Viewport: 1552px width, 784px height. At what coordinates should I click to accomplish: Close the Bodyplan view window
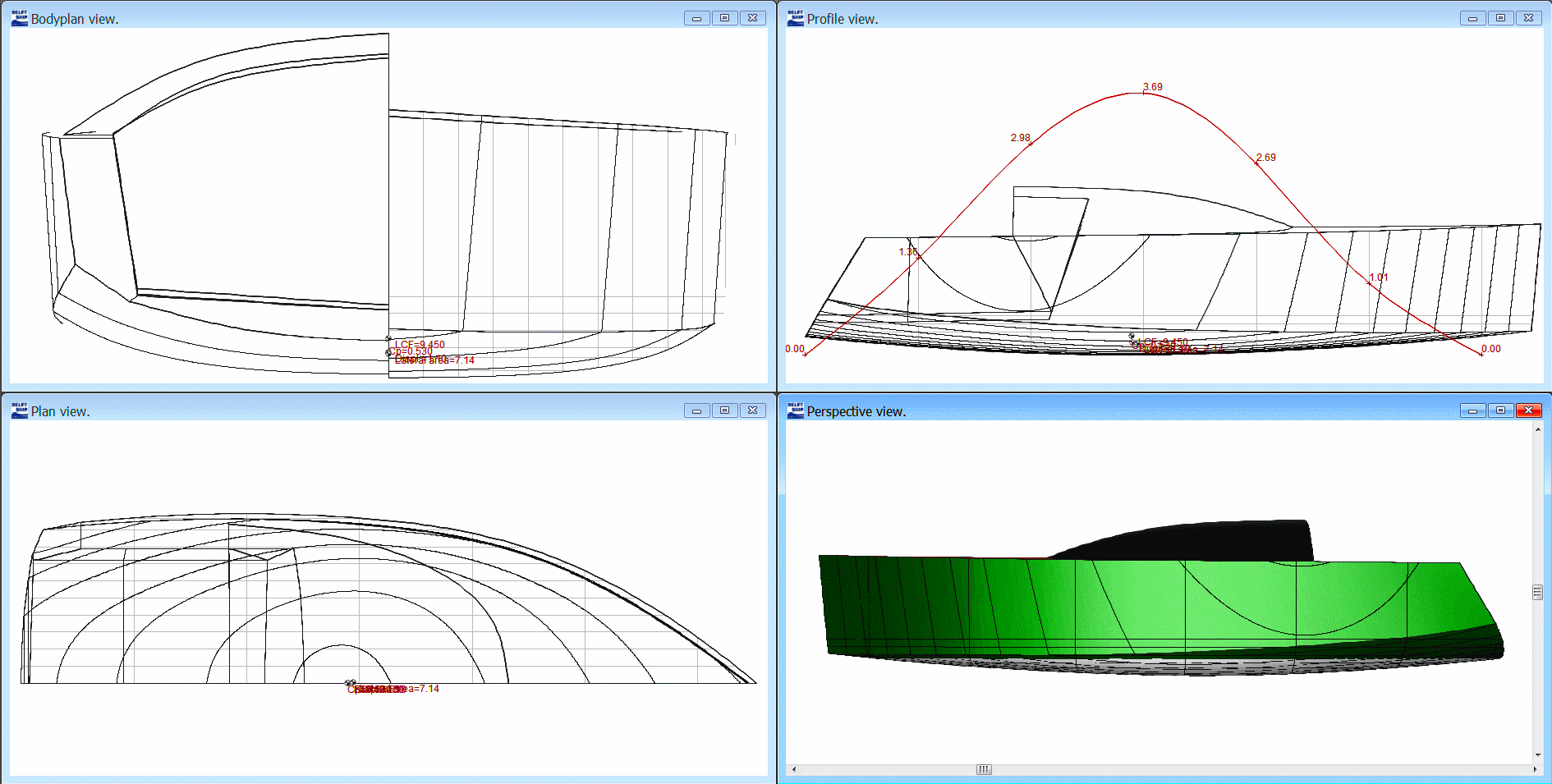(752, 18)
